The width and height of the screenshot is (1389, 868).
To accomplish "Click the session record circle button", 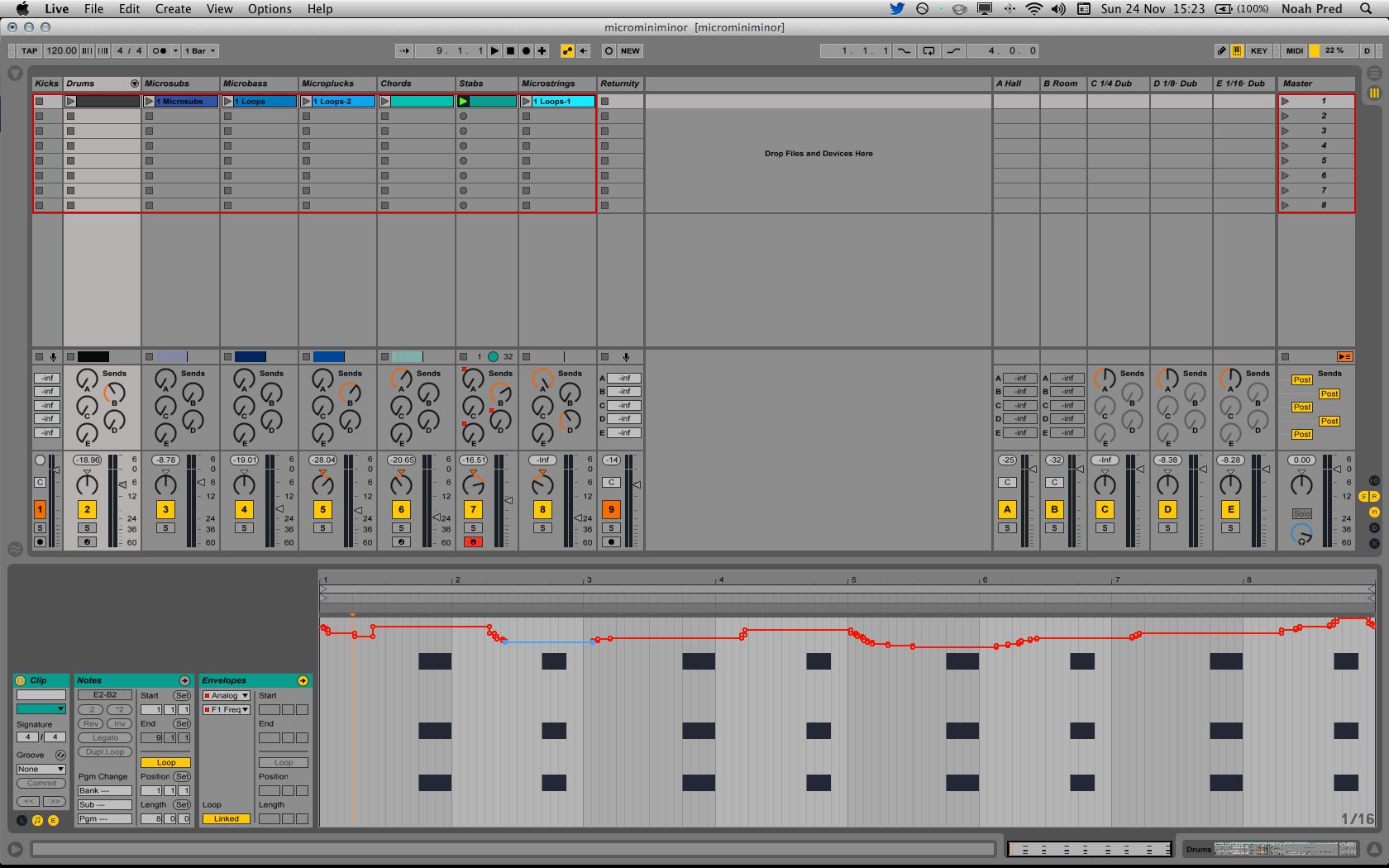I will (609, 50).
